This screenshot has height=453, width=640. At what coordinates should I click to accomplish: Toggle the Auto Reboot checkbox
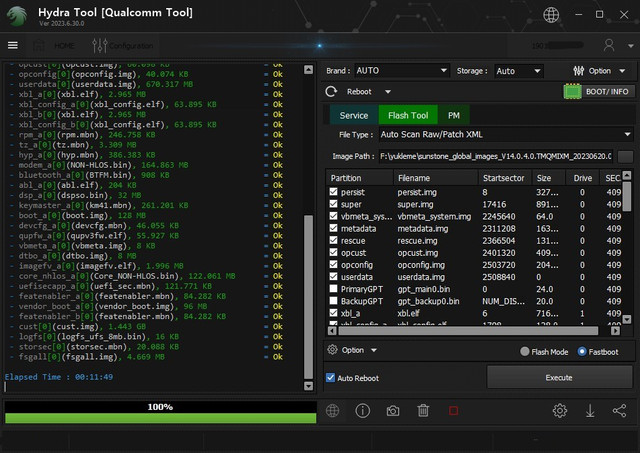(x=331, y=378)
